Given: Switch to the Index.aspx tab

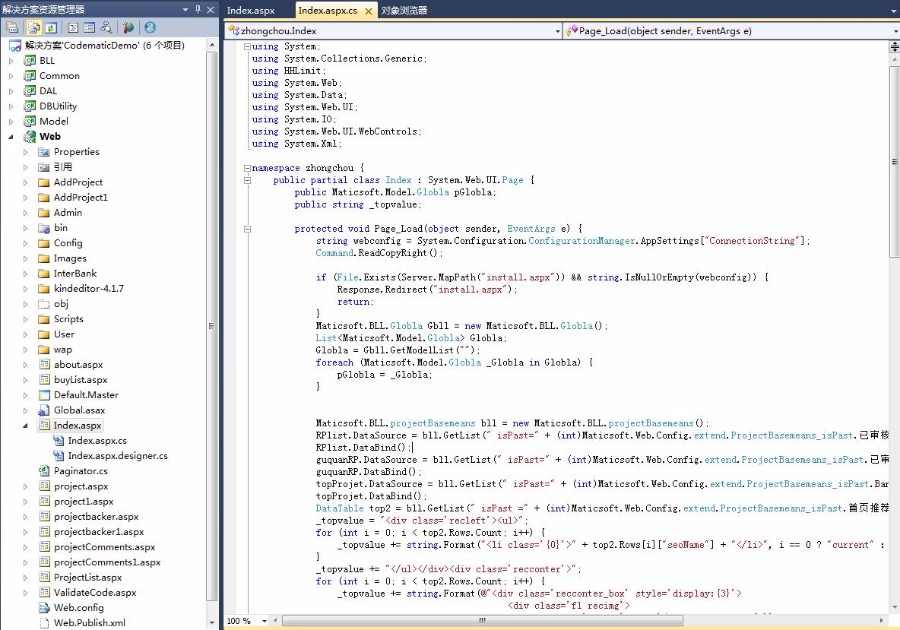Looking at the screenshot, I should click(x=251, y=11).
